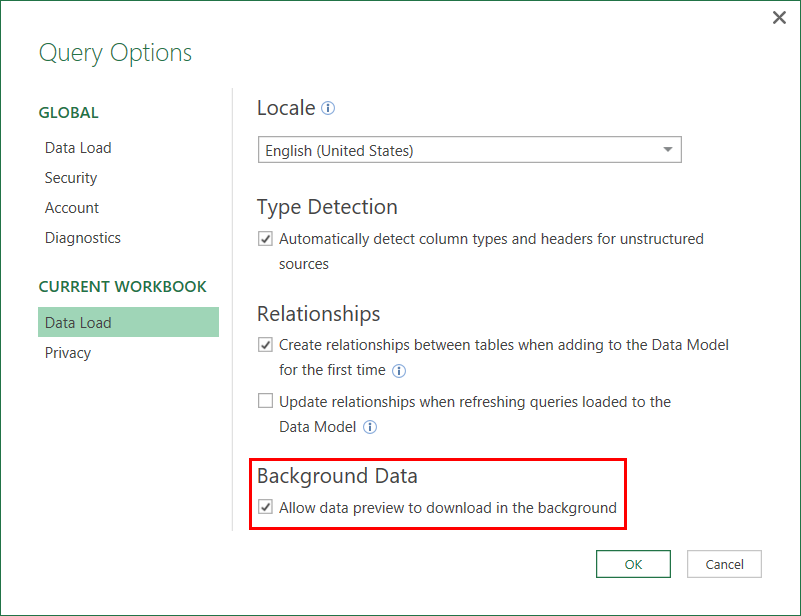Disable 'Allow data preview to download' checkbox
The width and height of the screenshot is (801, 616).
coord(265,507)
